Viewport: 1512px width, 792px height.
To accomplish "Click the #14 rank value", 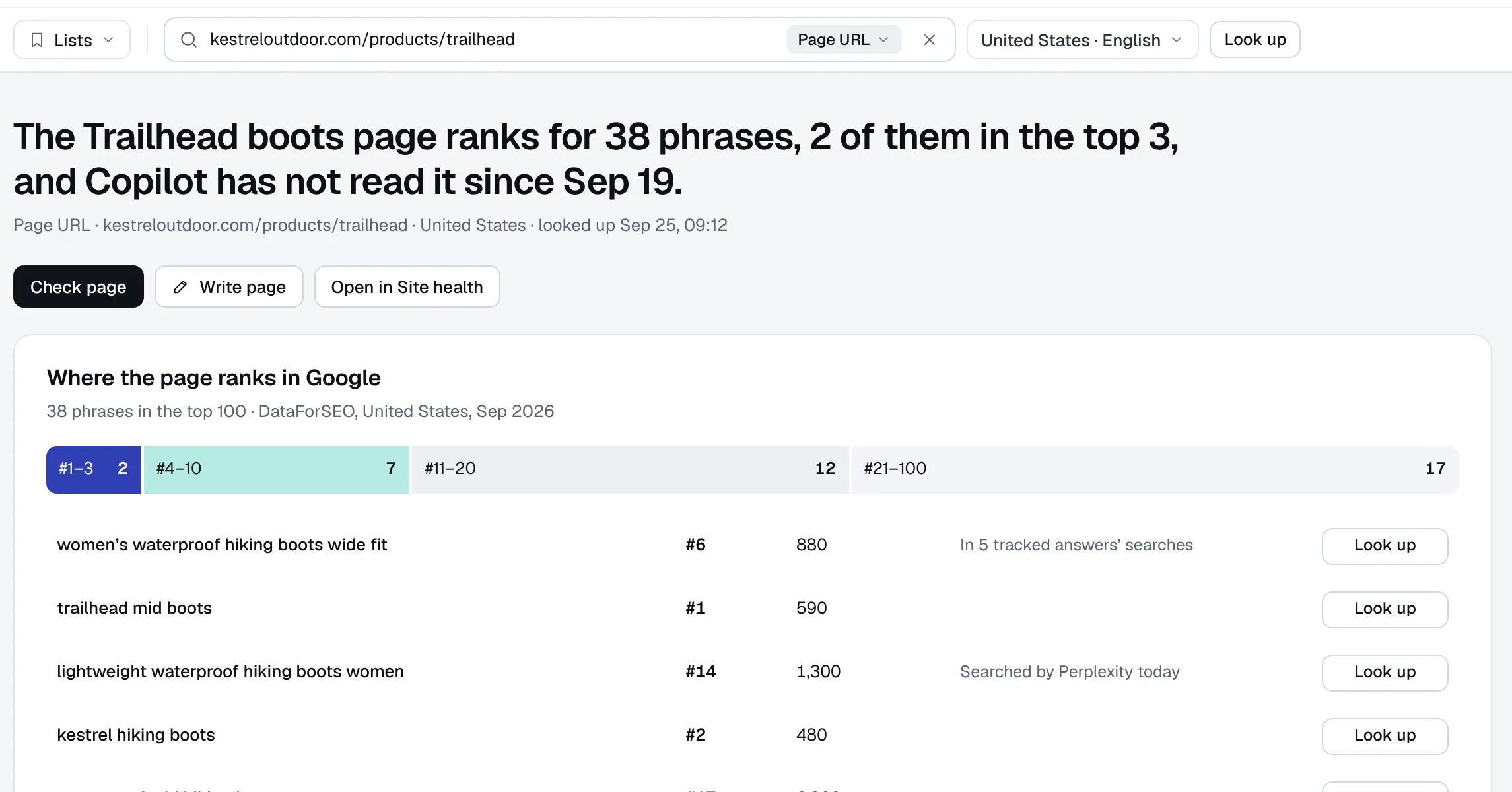I will pyautogui.click(x=701, y=672).
